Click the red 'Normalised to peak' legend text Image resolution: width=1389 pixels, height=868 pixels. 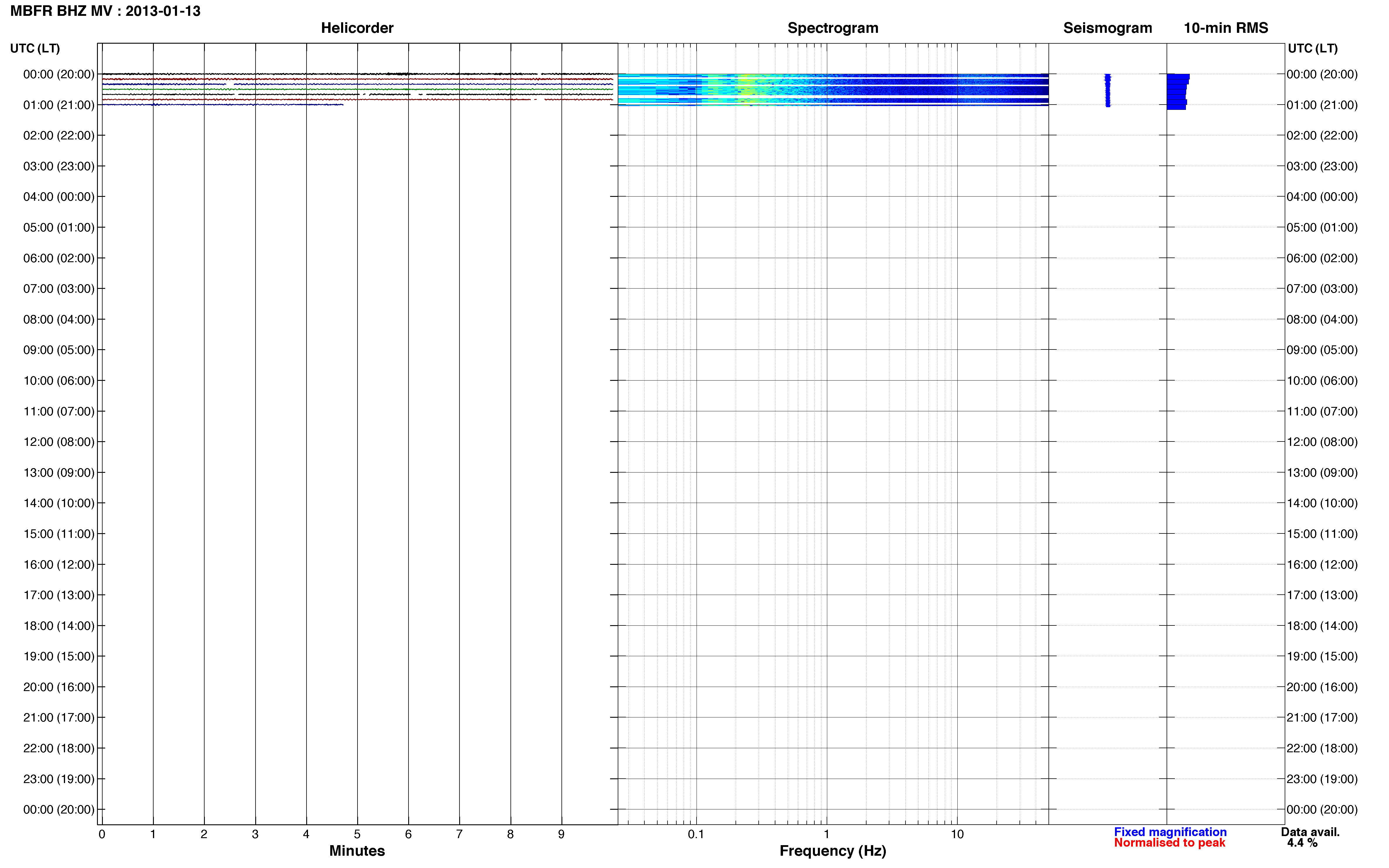coord(1170,843)
